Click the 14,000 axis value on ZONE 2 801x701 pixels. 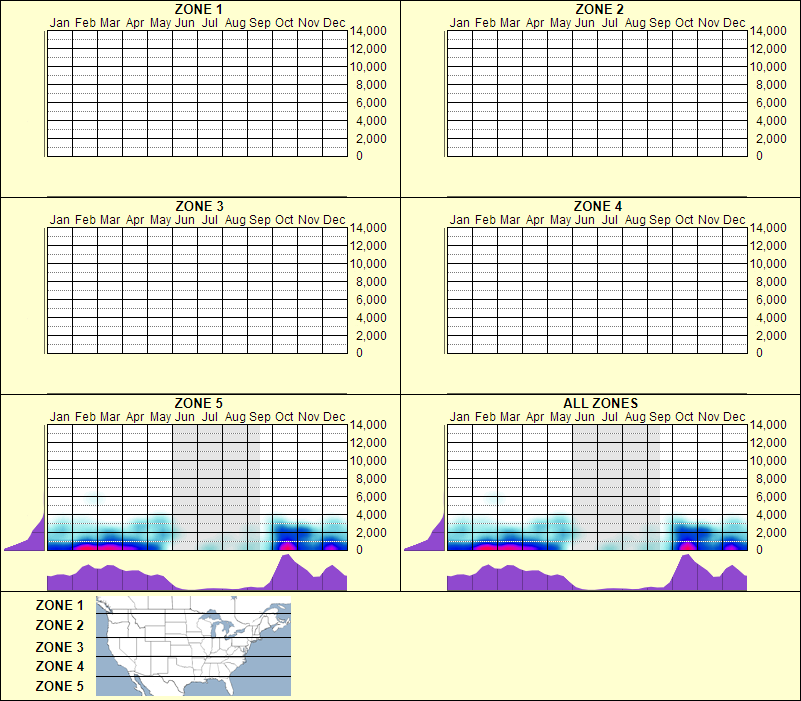[768, 31]
